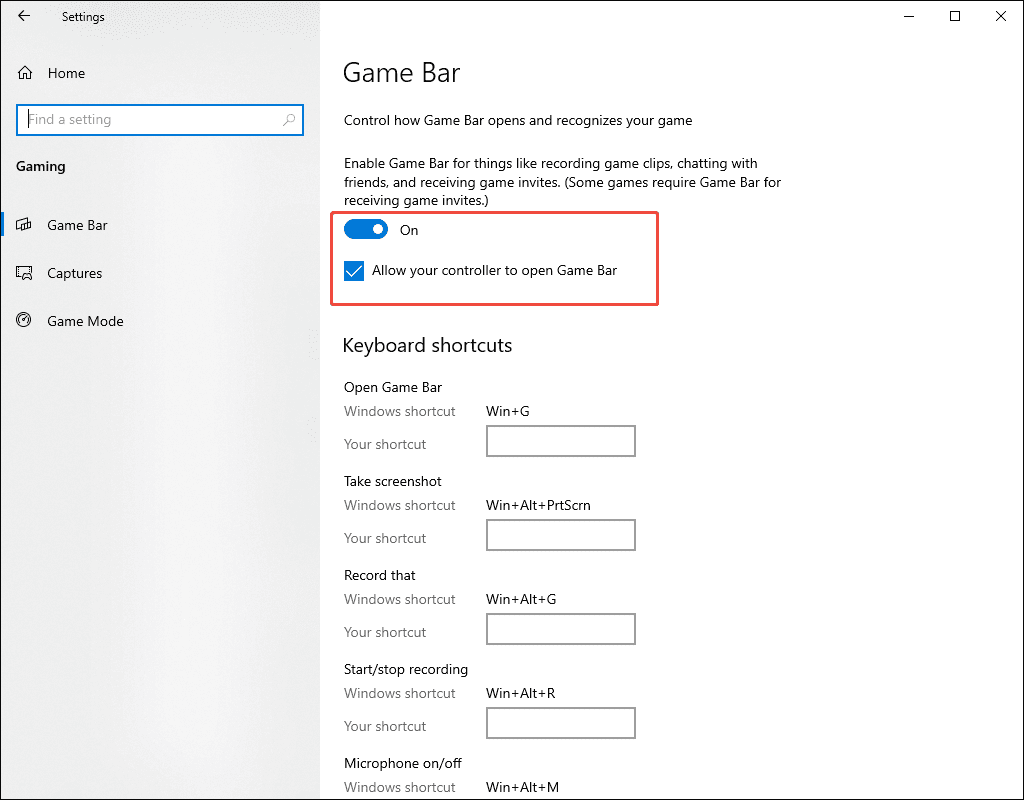Click inside the Find a setting search box
The image size is (1024, 800).
(x=150, y=119)
